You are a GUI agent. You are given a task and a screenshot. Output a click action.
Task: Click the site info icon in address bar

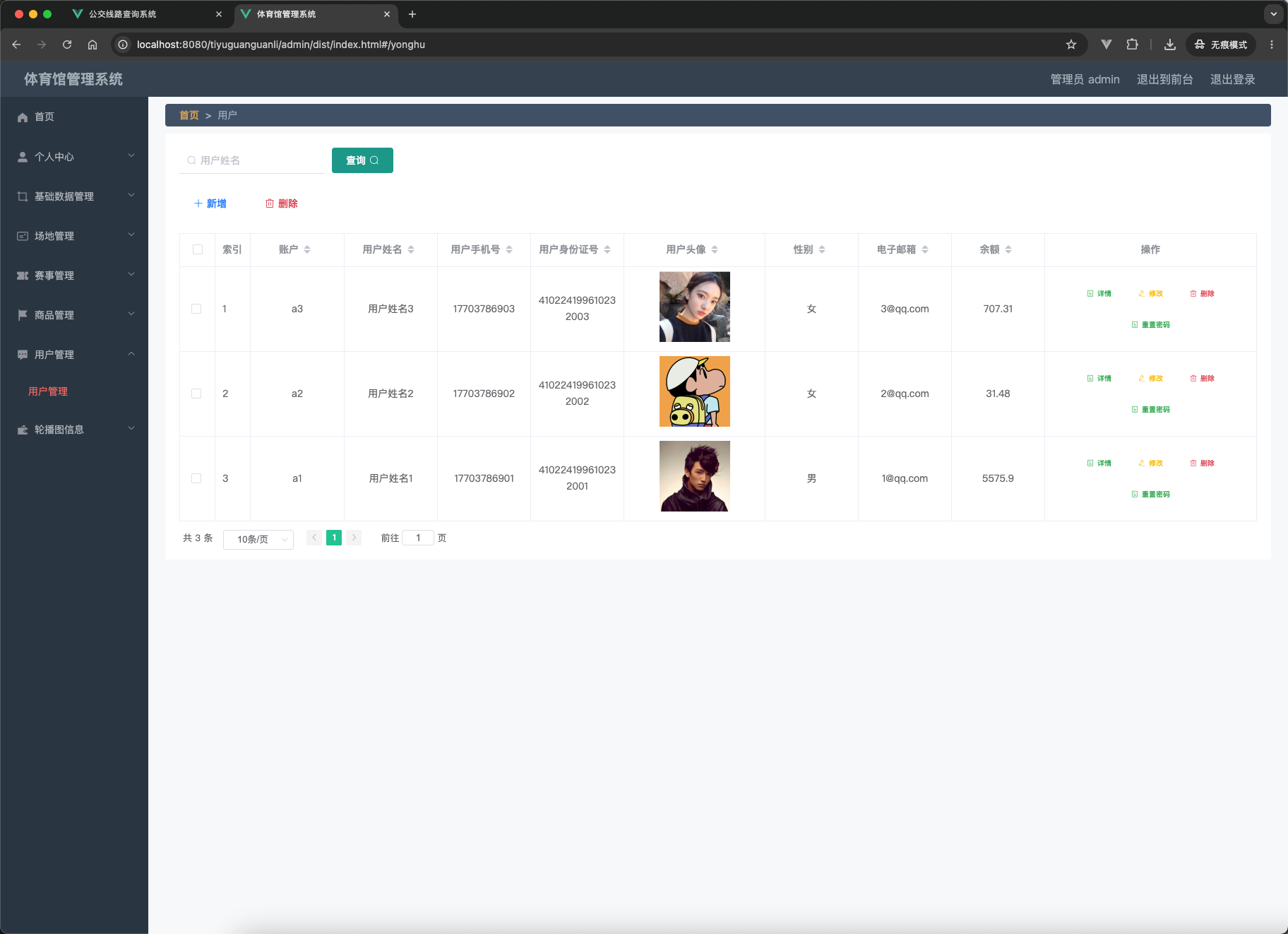click(x=123, y=45)
